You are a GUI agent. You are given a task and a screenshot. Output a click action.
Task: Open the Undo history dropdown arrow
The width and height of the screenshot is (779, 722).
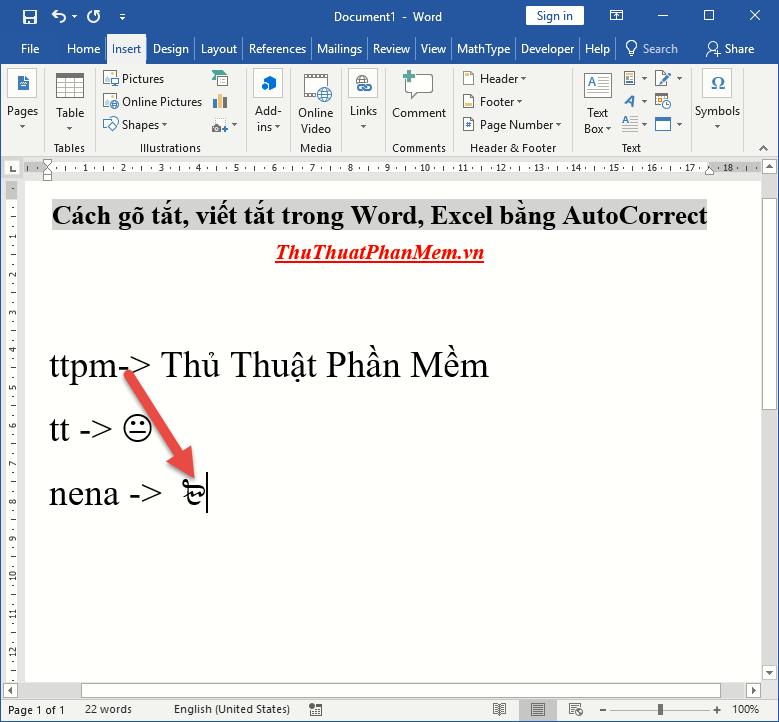(75, 17)
